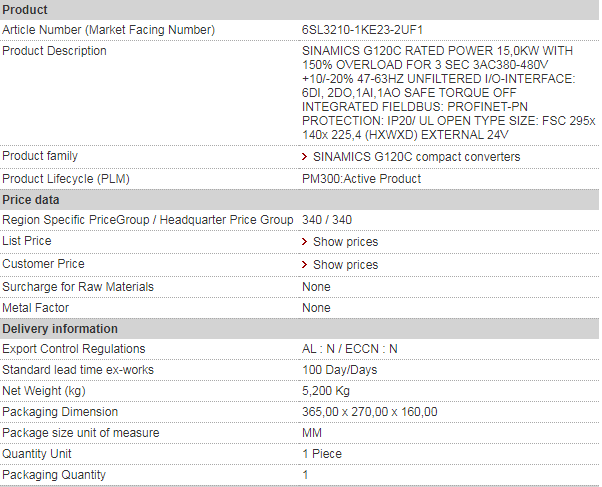Click the Delivery information section header
The height and width of the screenshot is (487, 602).
[299, 329]
